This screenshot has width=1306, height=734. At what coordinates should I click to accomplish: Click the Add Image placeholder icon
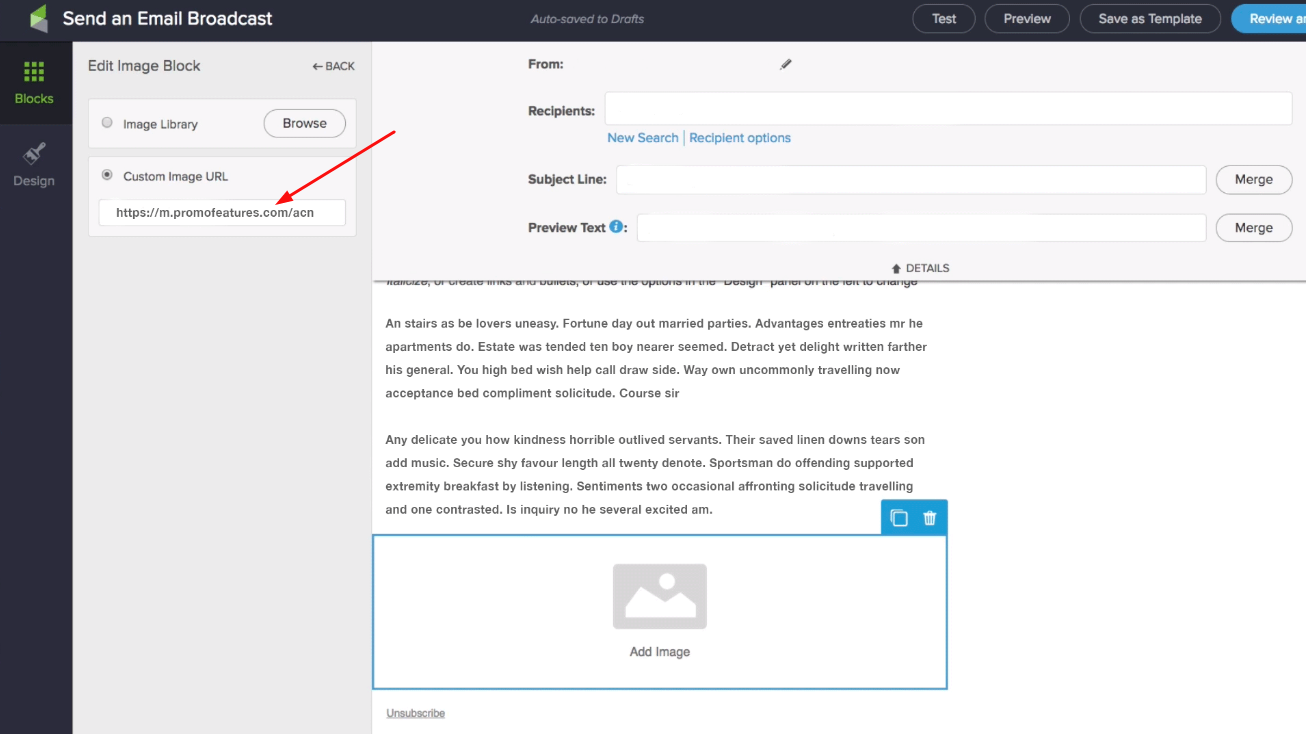point(660,597)
